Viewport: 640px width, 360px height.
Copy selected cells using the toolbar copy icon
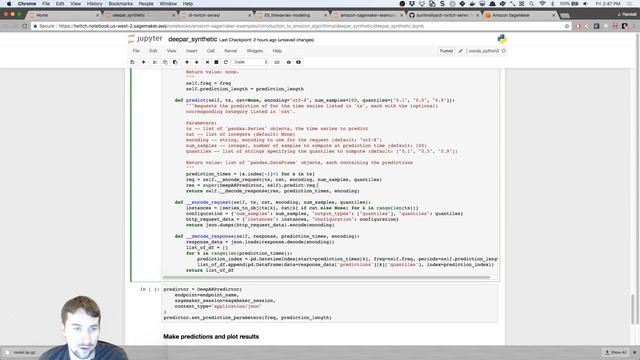pos(165,62)
